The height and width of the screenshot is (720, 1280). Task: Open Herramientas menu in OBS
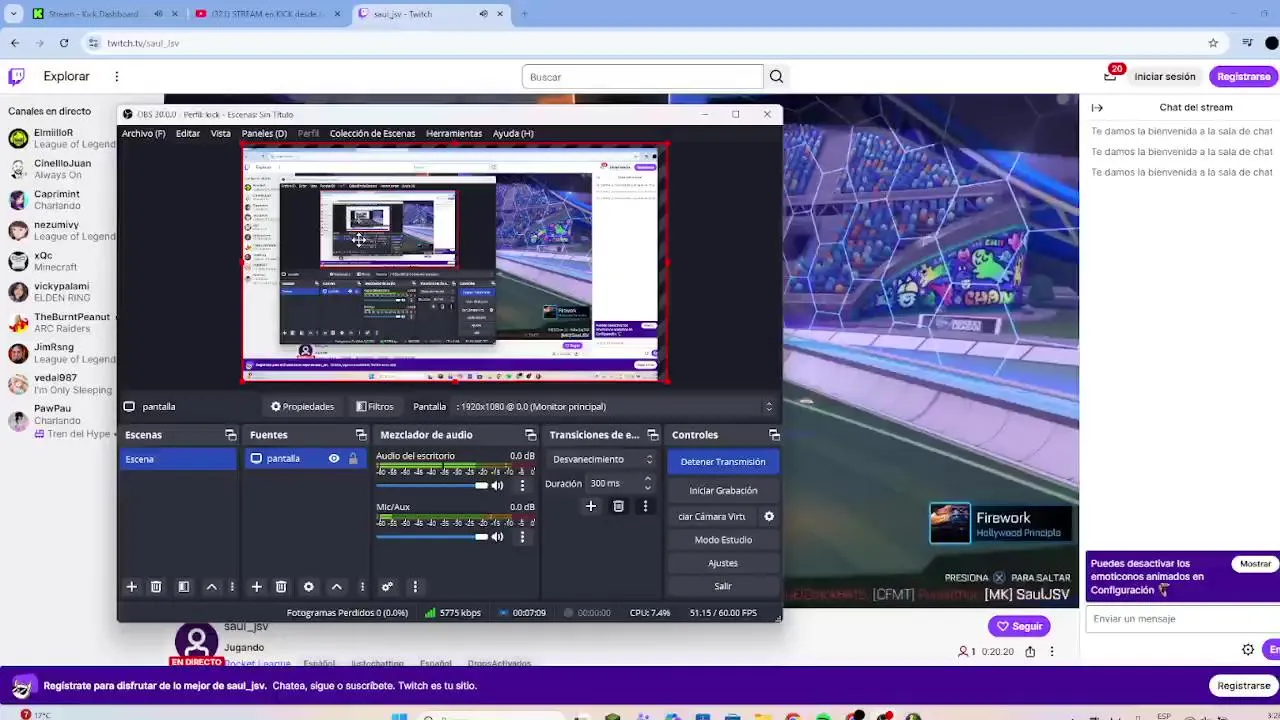[x=454, y=134]
